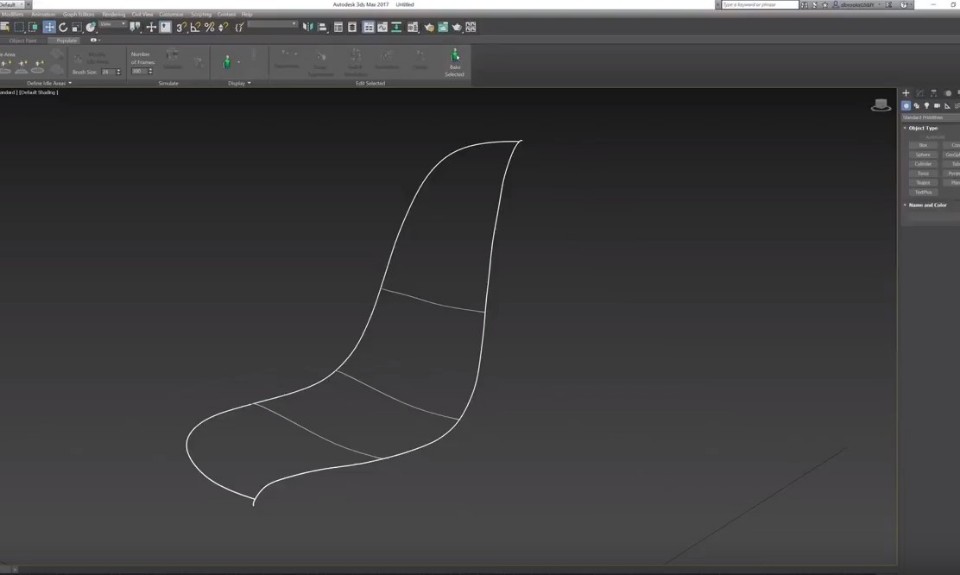Click the Box primitive button
The width and height of the screenshot is (960, 575).
pos(923,145)
